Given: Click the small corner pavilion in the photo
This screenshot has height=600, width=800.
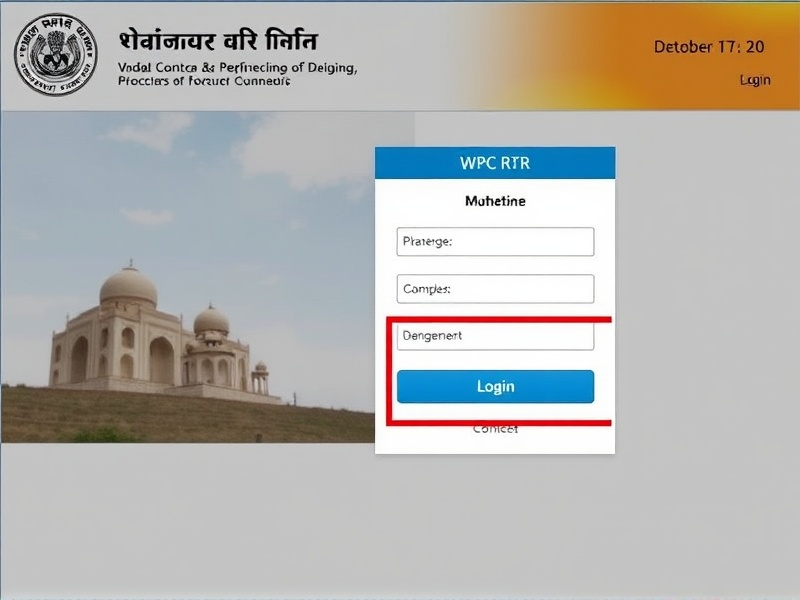Looking at the screenshot, I should [x=261, y=378].
